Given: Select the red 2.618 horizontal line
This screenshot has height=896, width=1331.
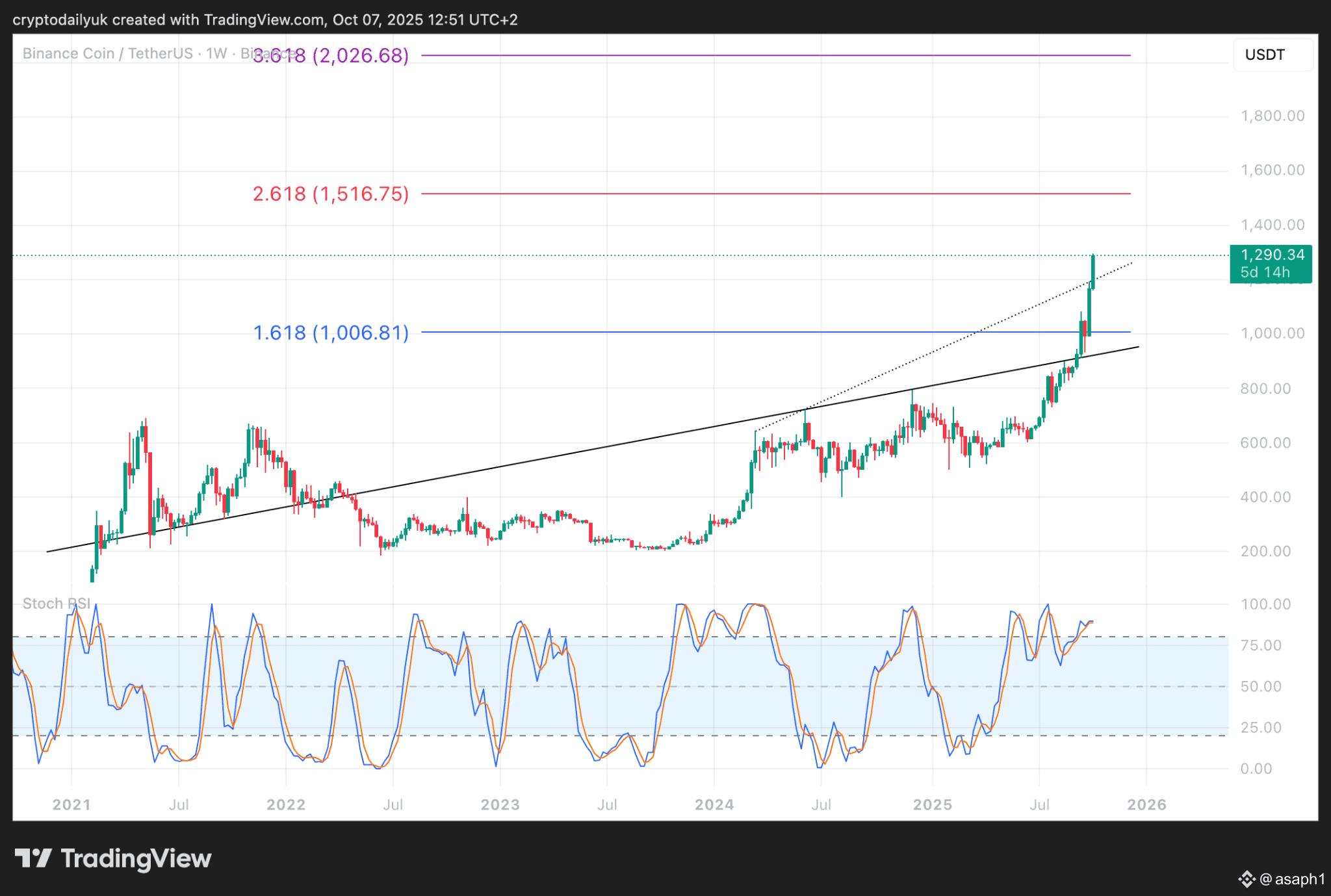Looking at the screenshot, I should pos(780,194).
